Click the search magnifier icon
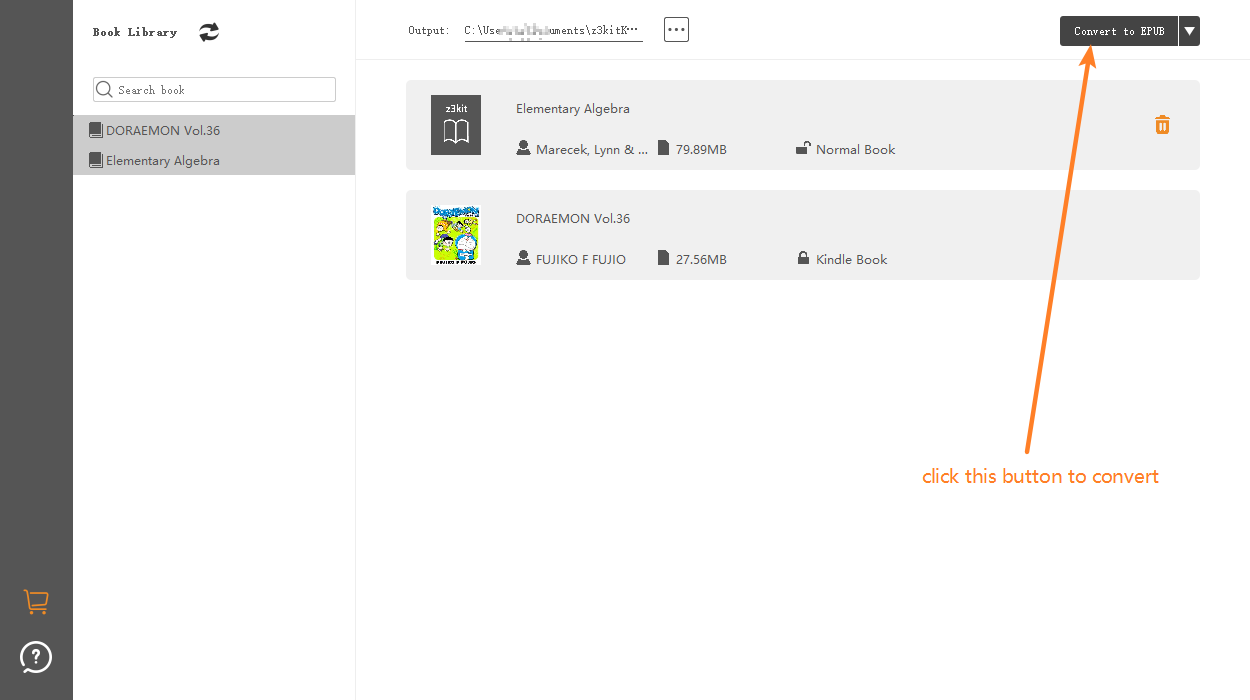Viewport: 1250px width, 700px height. click(x=104, y=90)
